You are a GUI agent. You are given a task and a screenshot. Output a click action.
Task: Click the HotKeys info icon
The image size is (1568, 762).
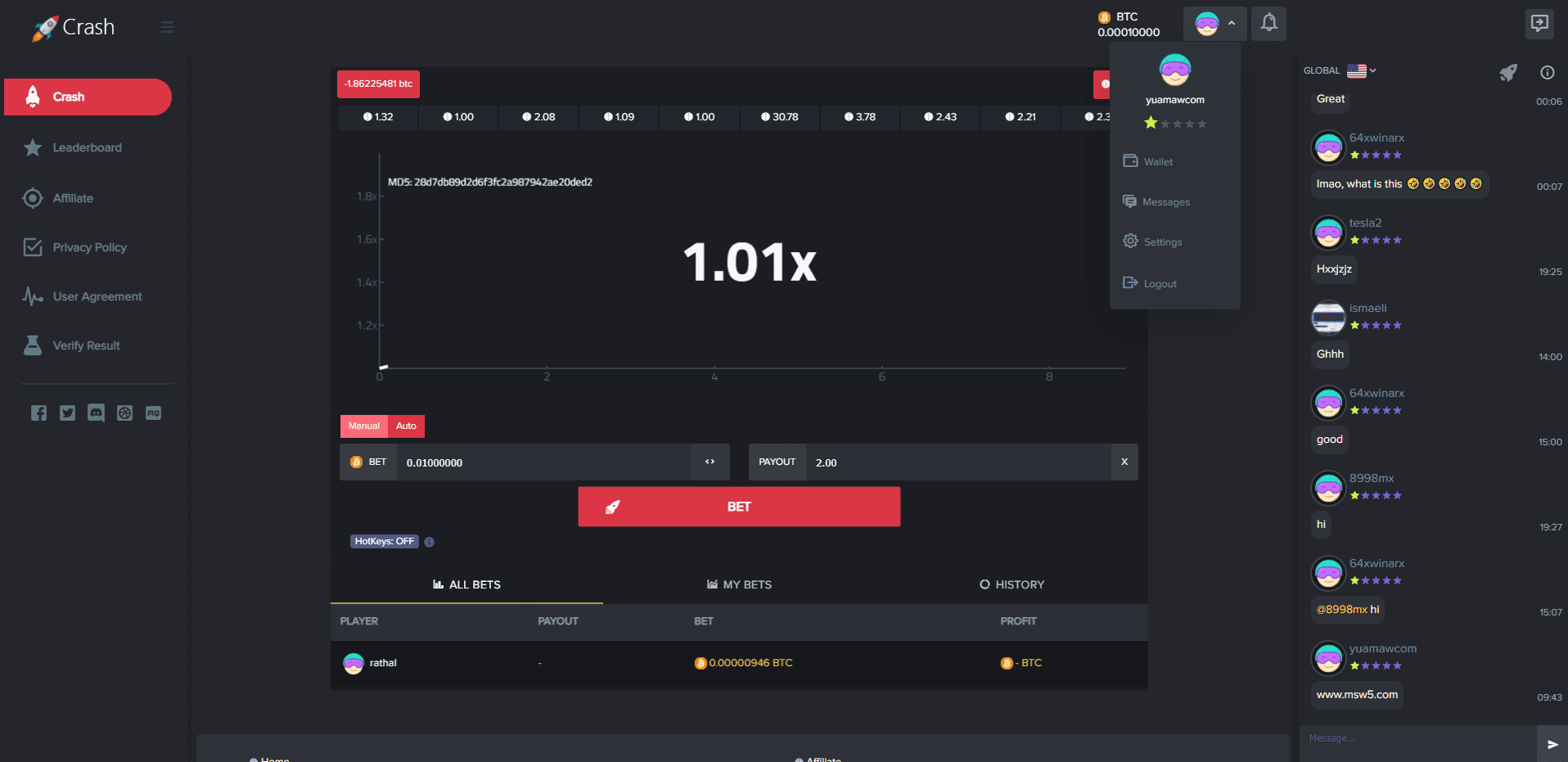point(430,542)
